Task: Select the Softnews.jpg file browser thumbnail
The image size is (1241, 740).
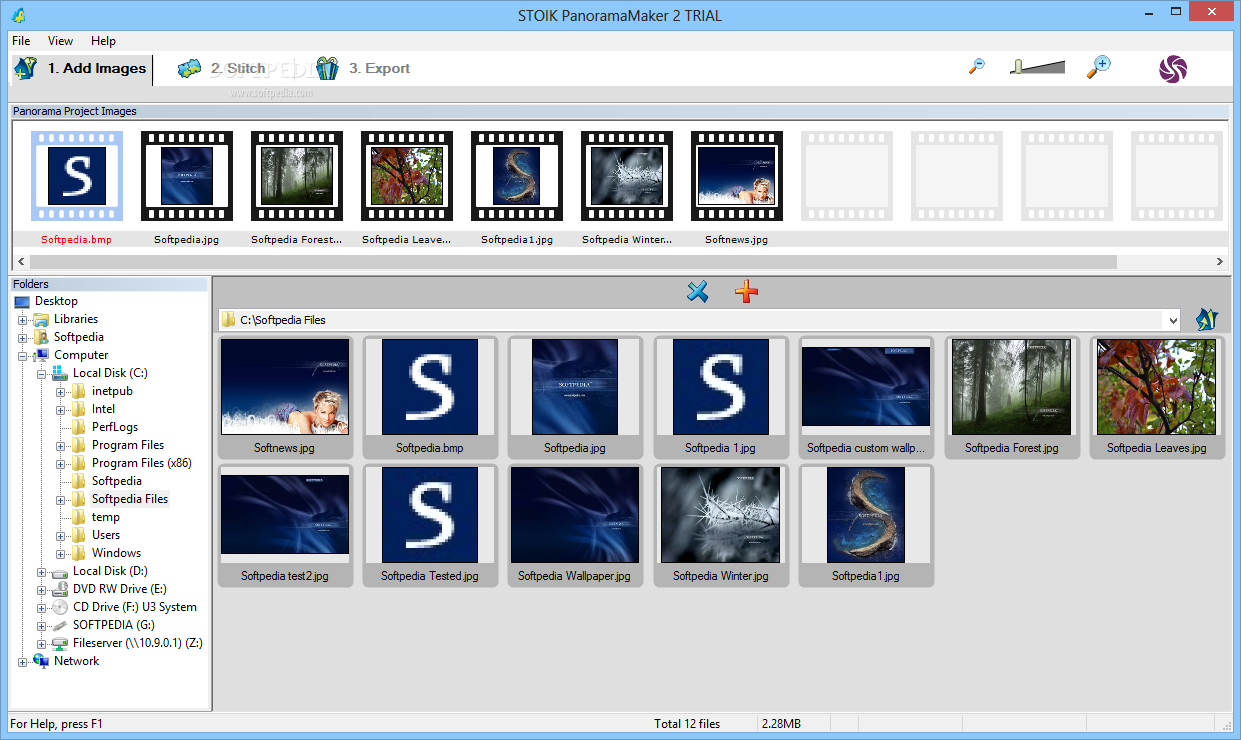Action: pyautogui.click(x=285, y=397)
